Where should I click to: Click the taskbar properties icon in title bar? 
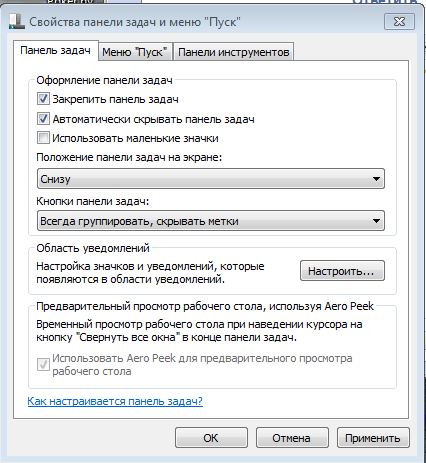[16, 22]
